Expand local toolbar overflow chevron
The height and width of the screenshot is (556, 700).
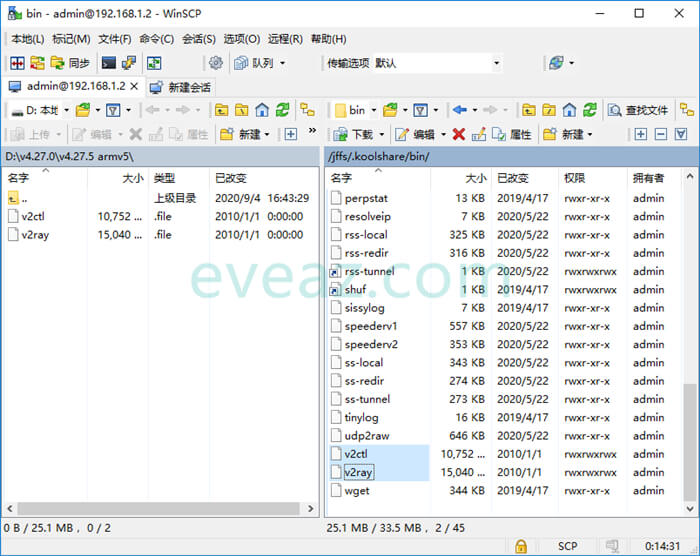(312, 131)
